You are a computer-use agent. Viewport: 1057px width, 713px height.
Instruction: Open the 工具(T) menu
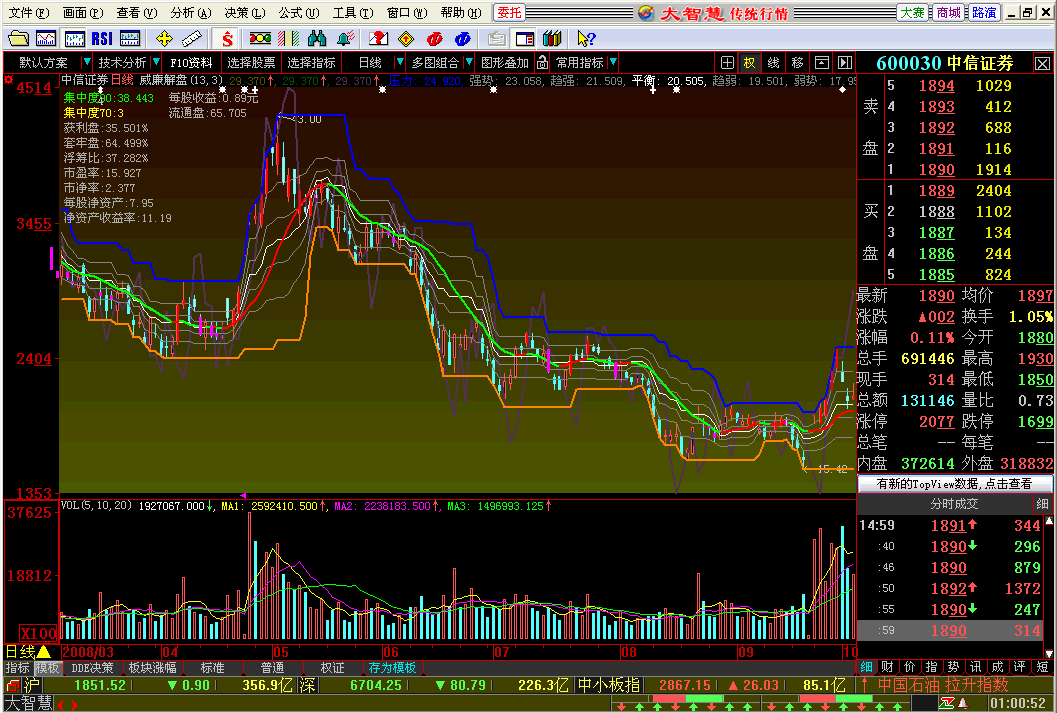pos(353,13)
